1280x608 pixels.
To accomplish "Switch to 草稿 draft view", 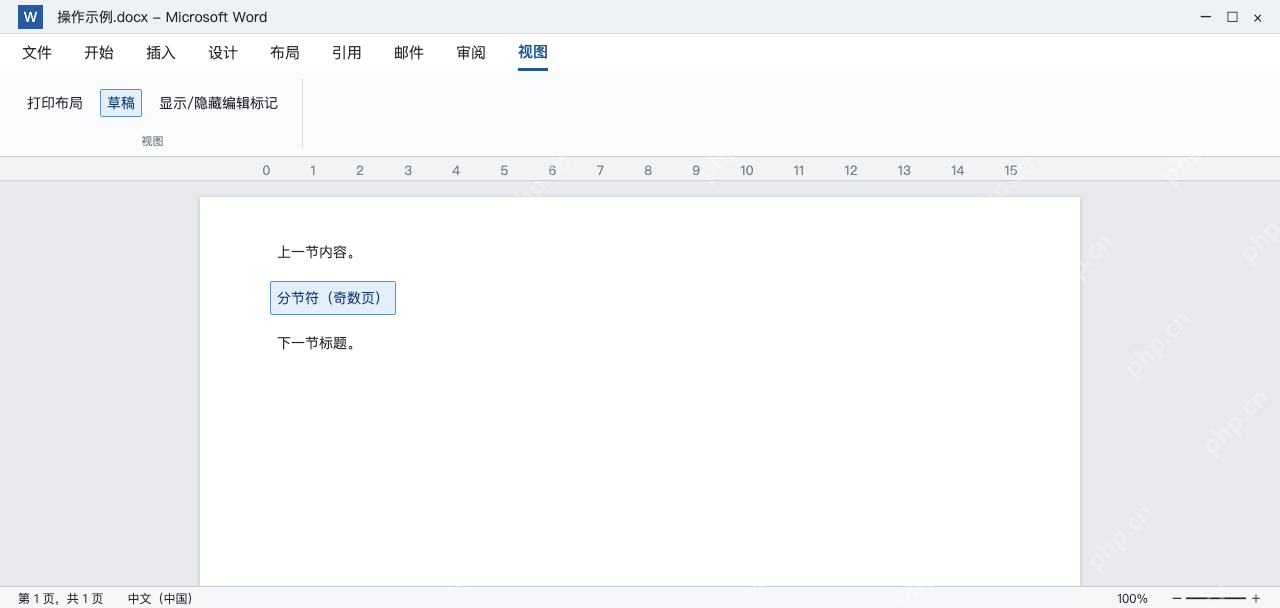I will coord(121,103).
